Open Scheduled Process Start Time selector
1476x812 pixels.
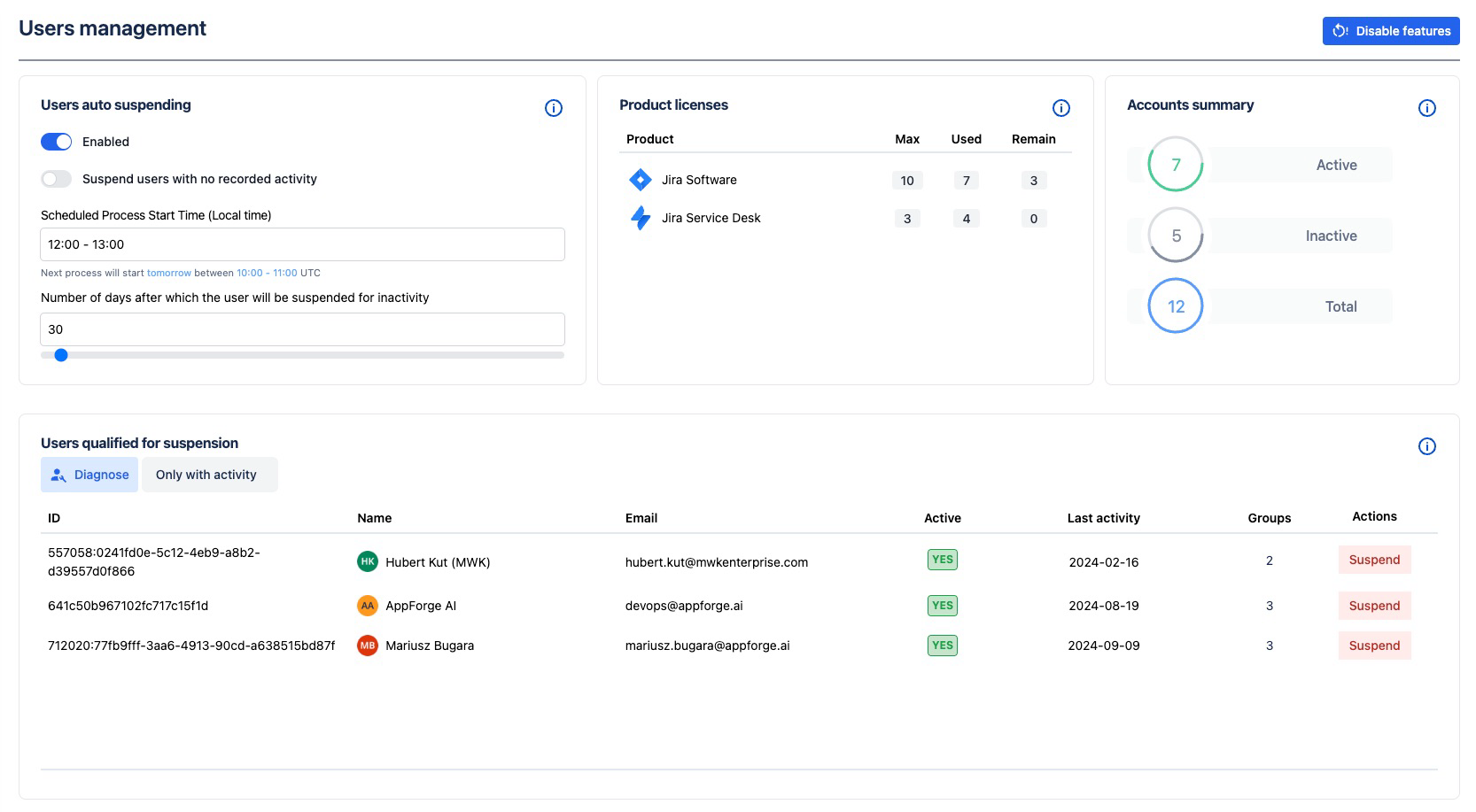(302, 244)
